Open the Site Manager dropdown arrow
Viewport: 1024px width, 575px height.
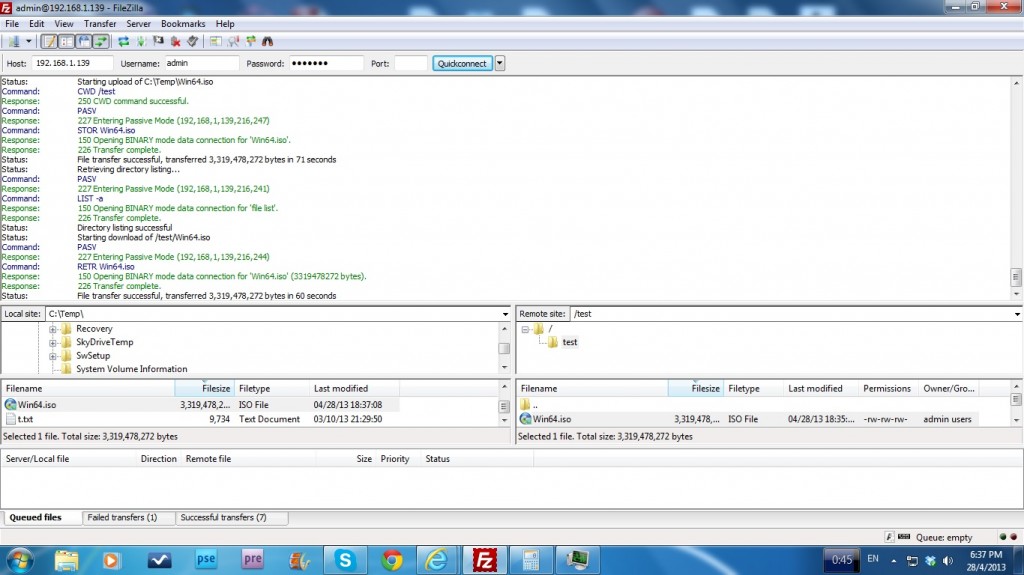pyautogui.click(x=28, y=41)
